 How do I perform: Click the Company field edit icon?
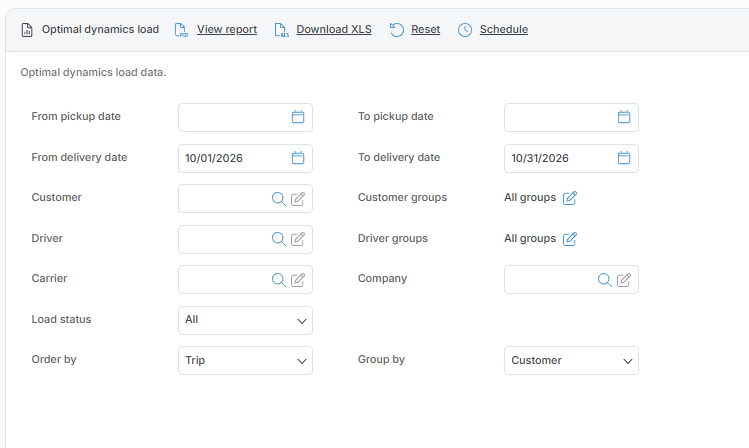624,280
